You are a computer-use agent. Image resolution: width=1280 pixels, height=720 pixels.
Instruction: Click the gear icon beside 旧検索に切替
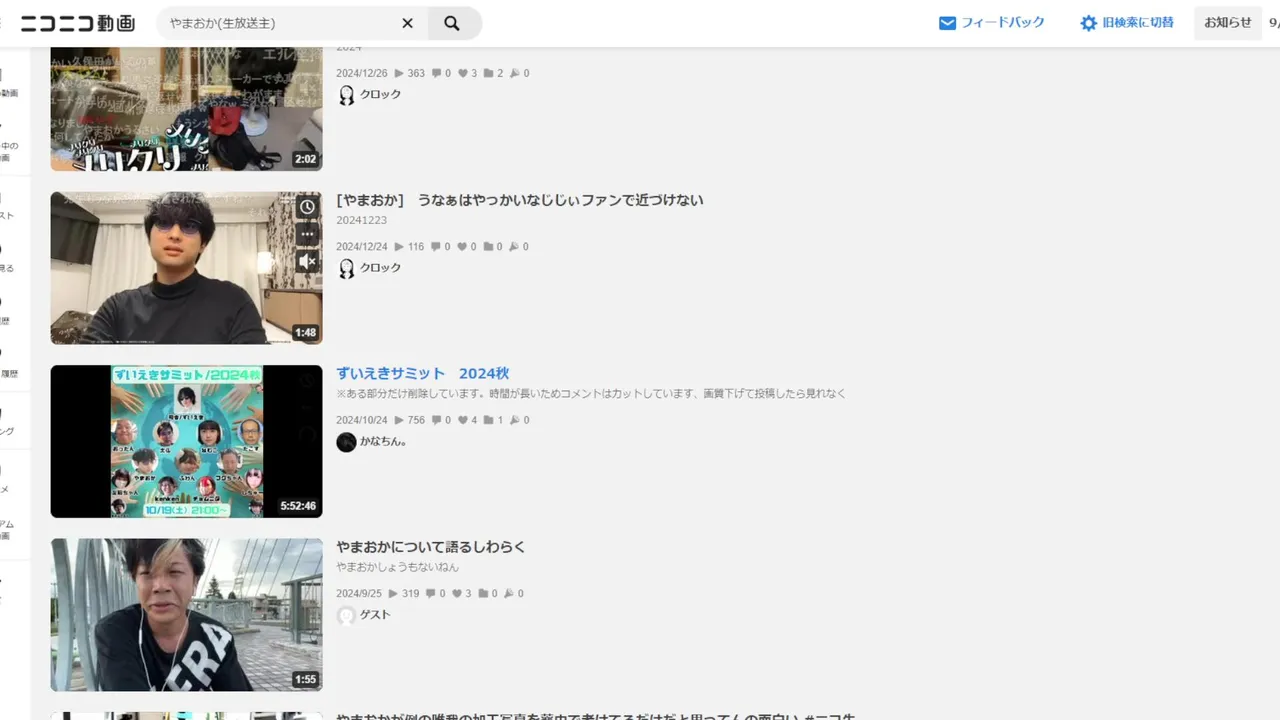tap(1088, 23)
